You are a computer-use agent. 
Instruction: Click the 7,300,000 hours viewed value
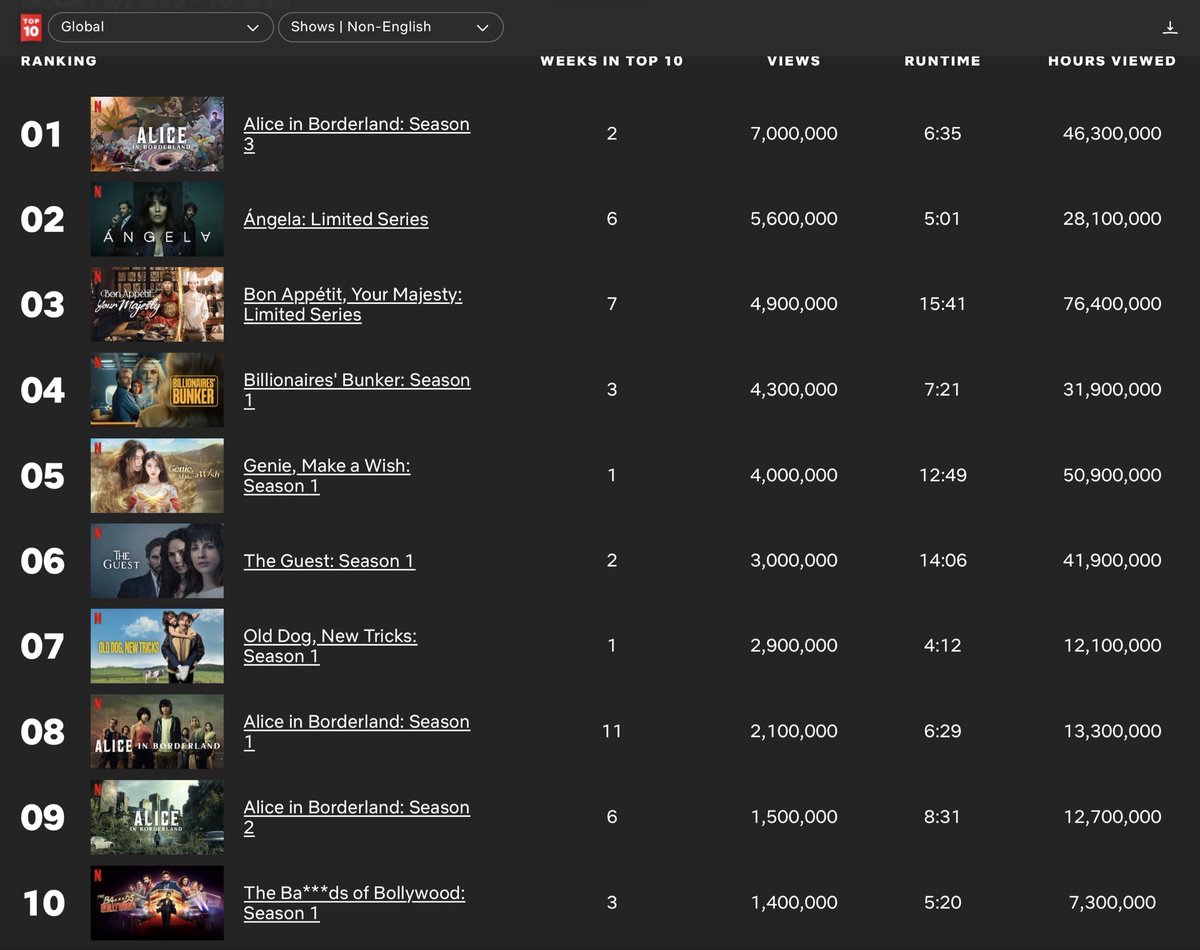(x=1112, y=903)
